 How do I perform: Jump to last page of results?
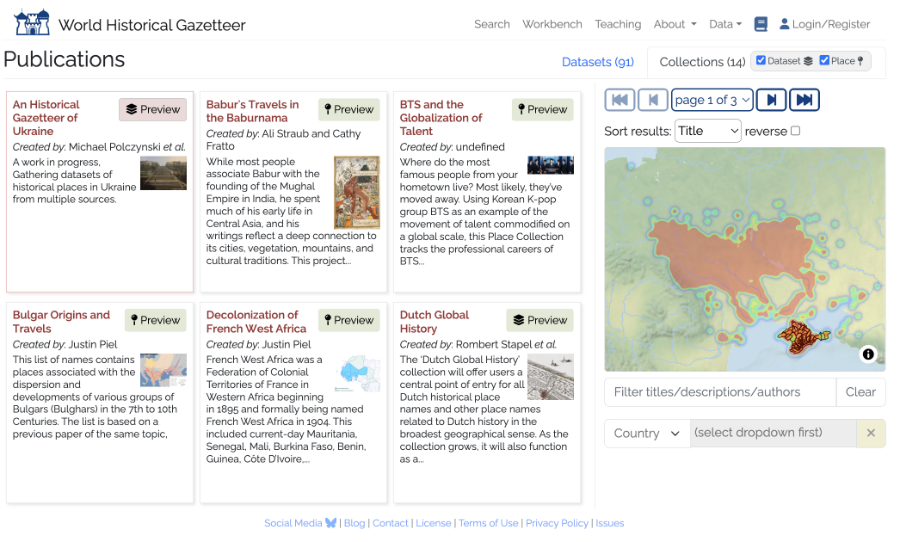tap(804, 100)
